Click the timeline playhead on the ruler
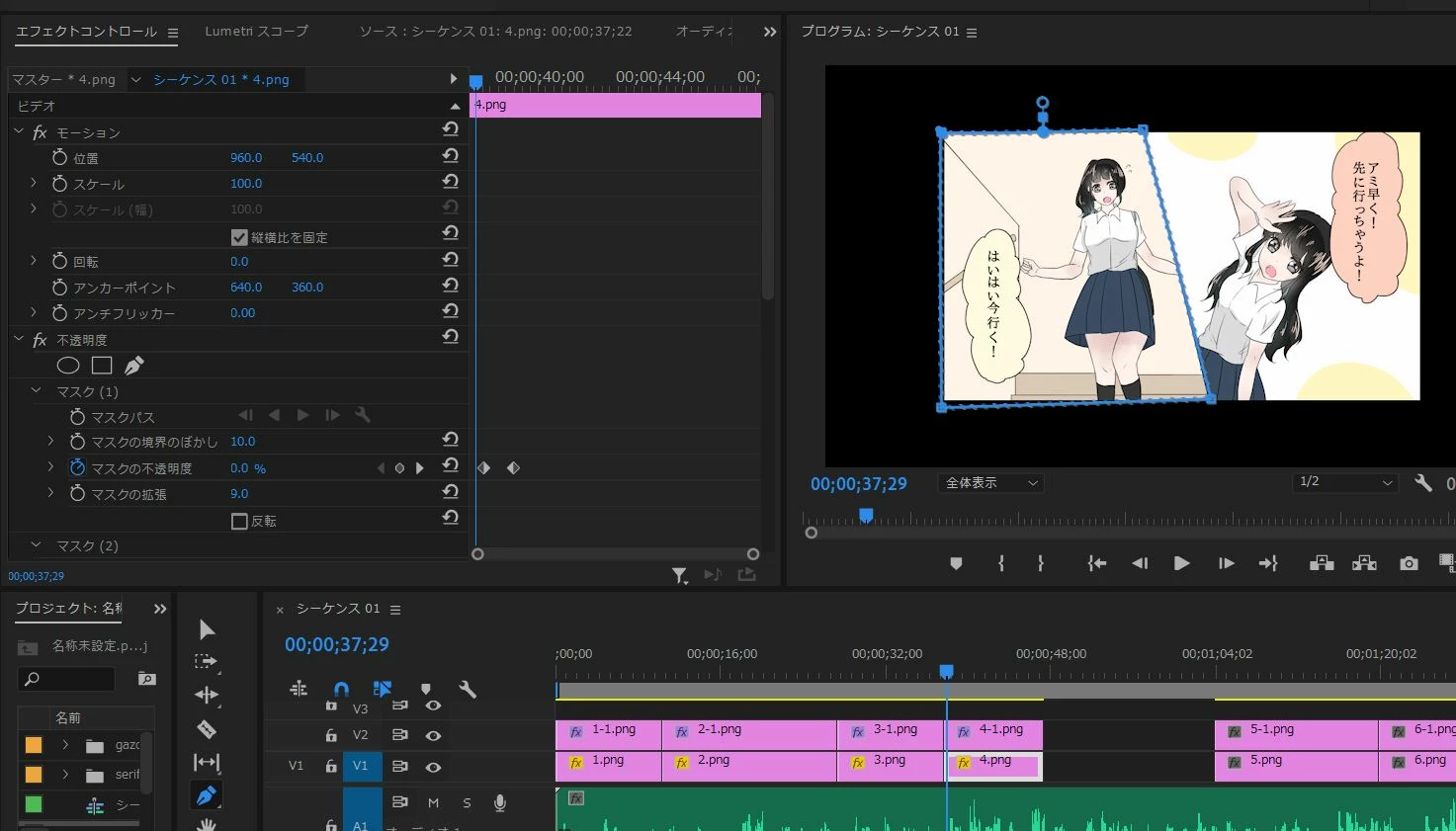 click(946, 672)
